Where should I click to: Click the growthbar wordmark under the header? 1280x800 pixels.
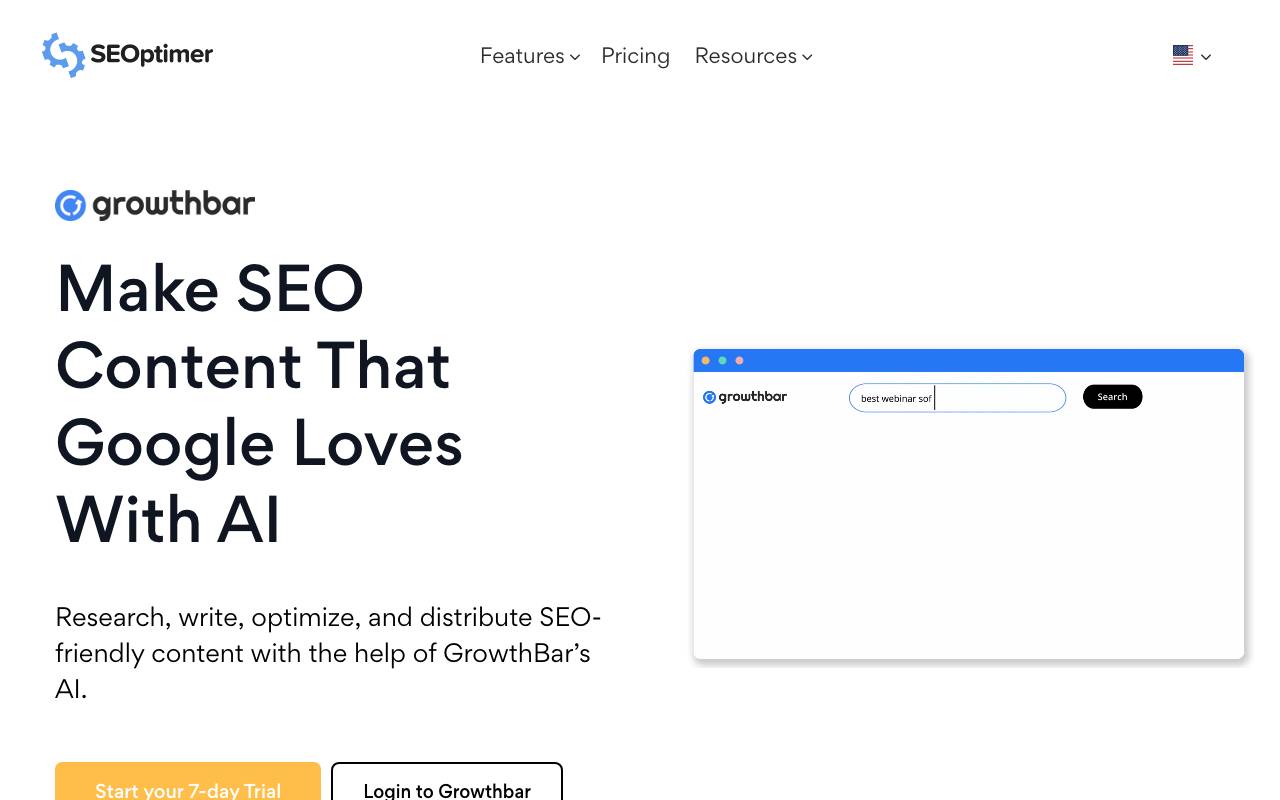(x=174, y=204)
